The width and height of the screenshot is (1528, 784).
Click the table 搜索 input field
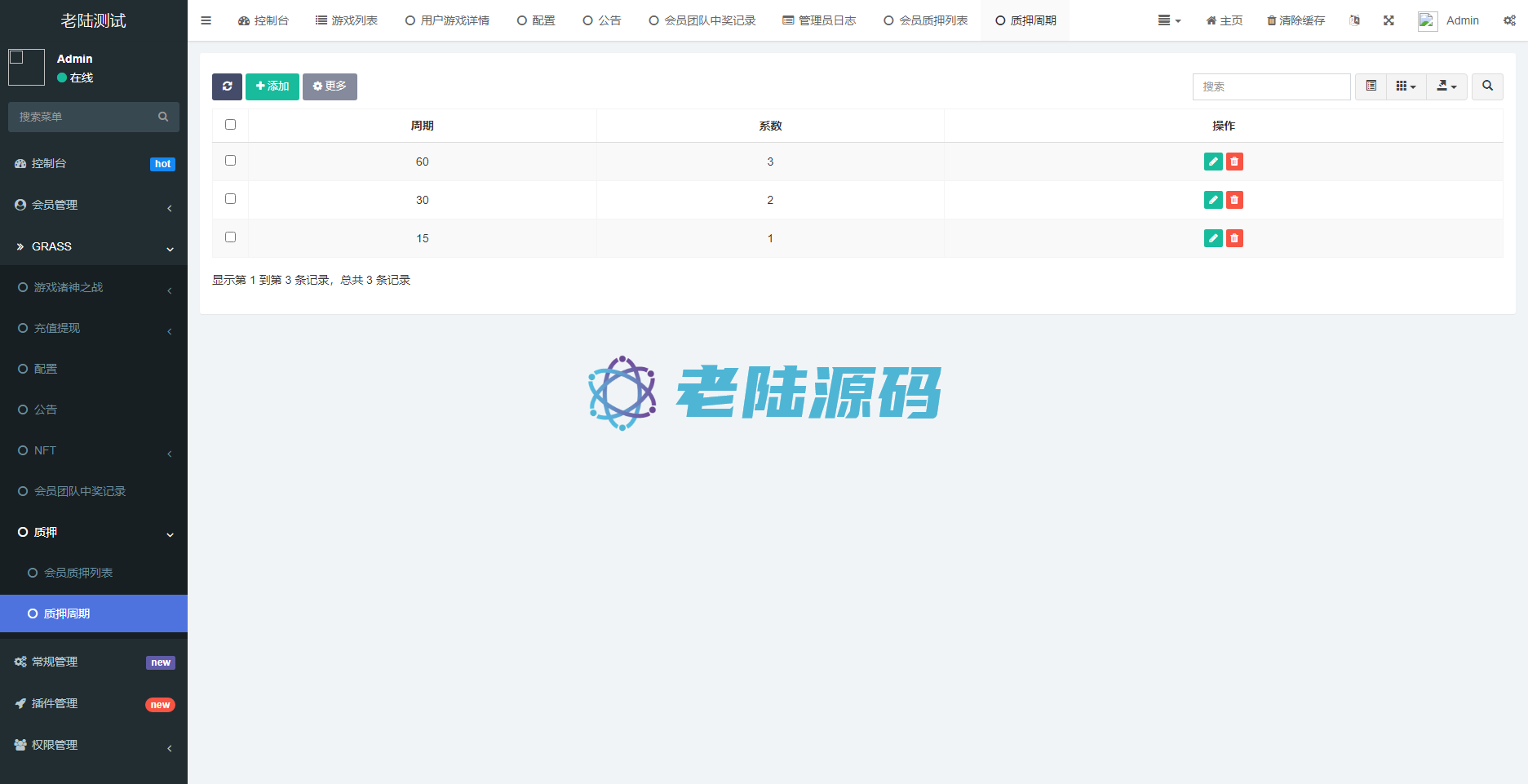1271,86
